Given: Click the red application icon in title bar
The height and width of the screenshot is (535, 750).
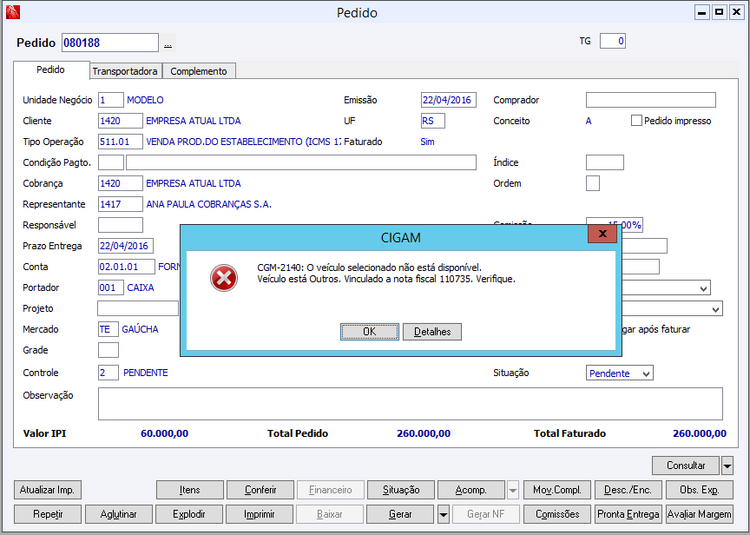Looking at the screenshot, I should coord(13,12).
